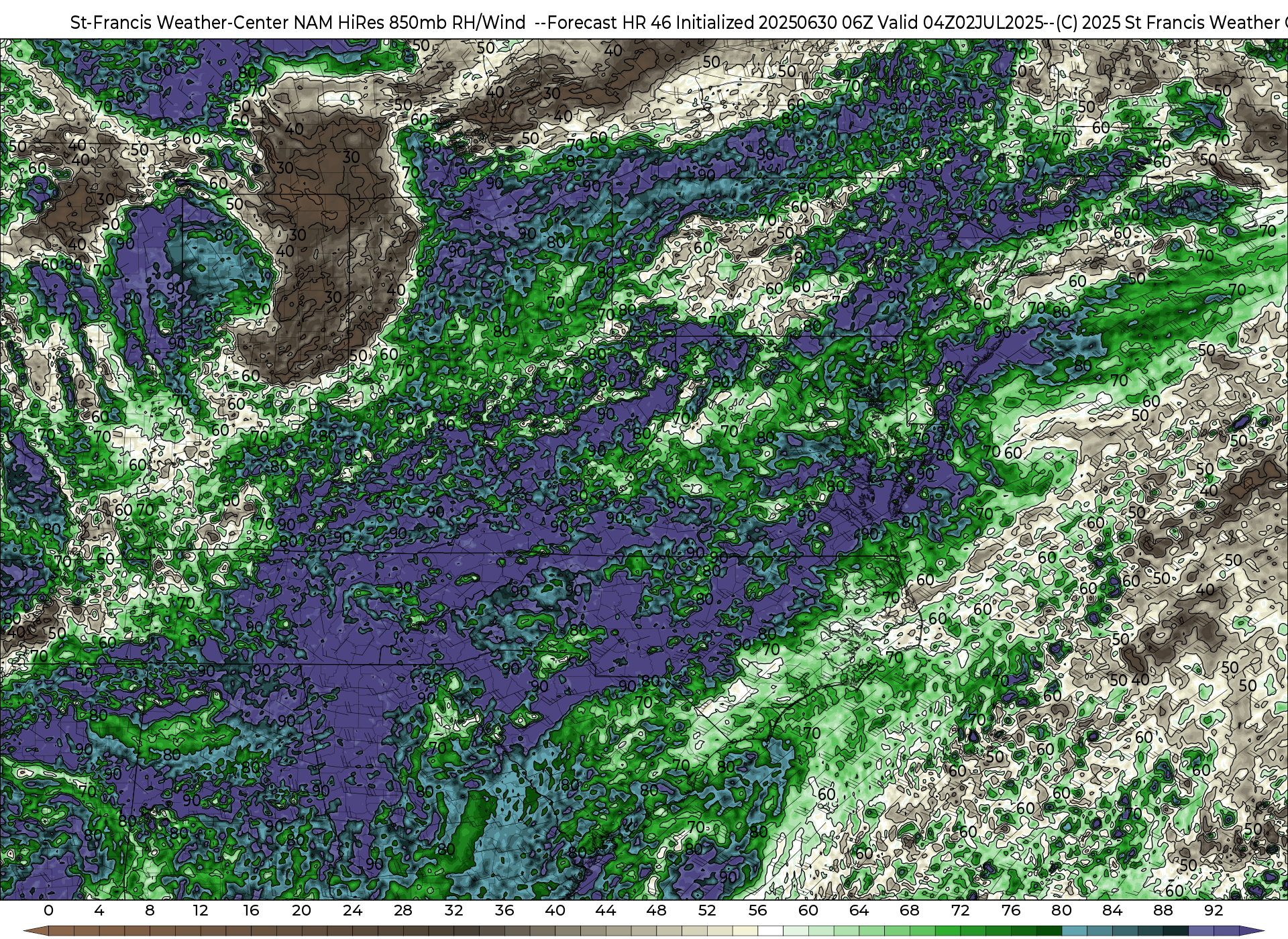Click the purple swatch at the 92 label

coord(1226,931)
